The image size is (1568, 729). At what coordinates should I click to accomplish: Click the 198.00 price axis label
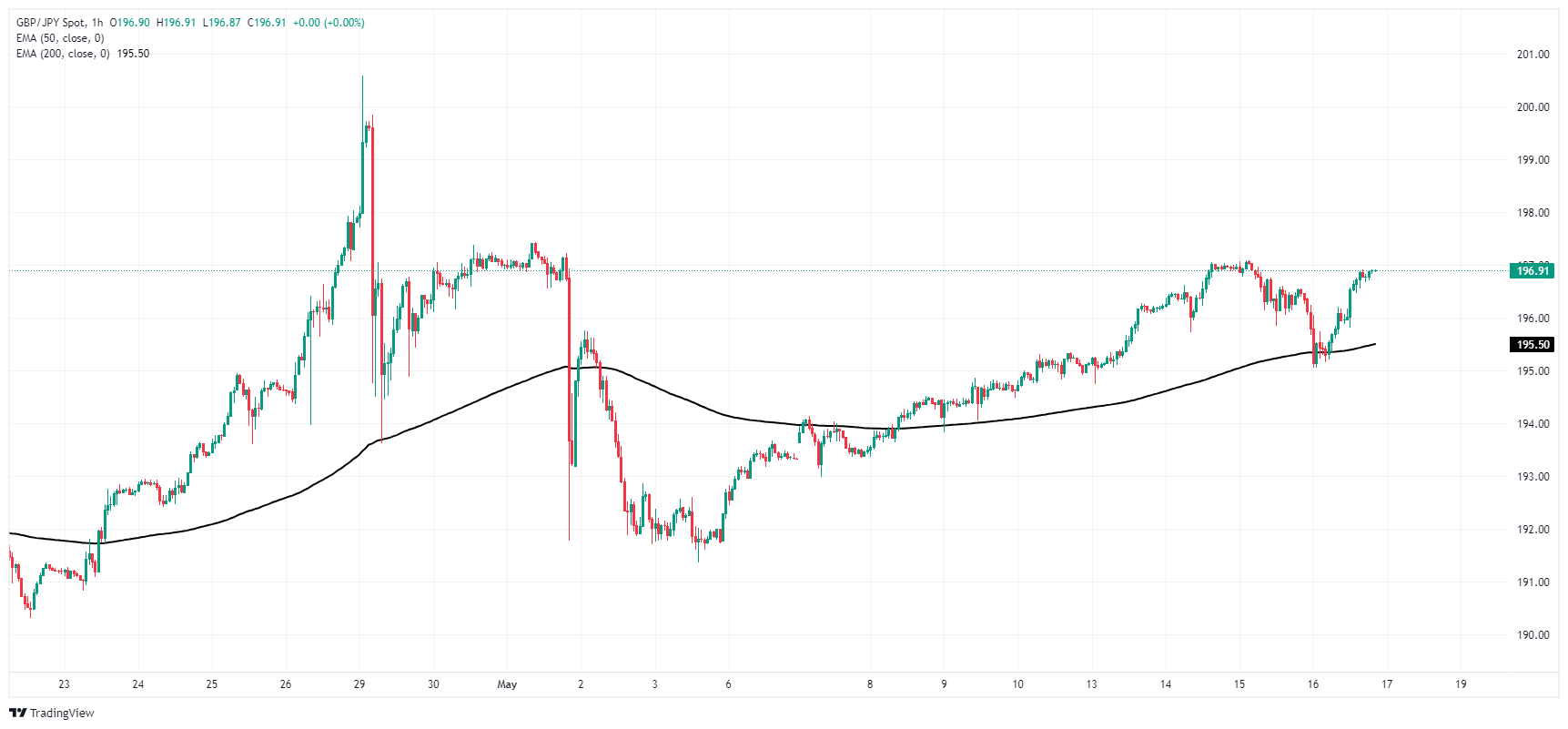[1533, 213]
